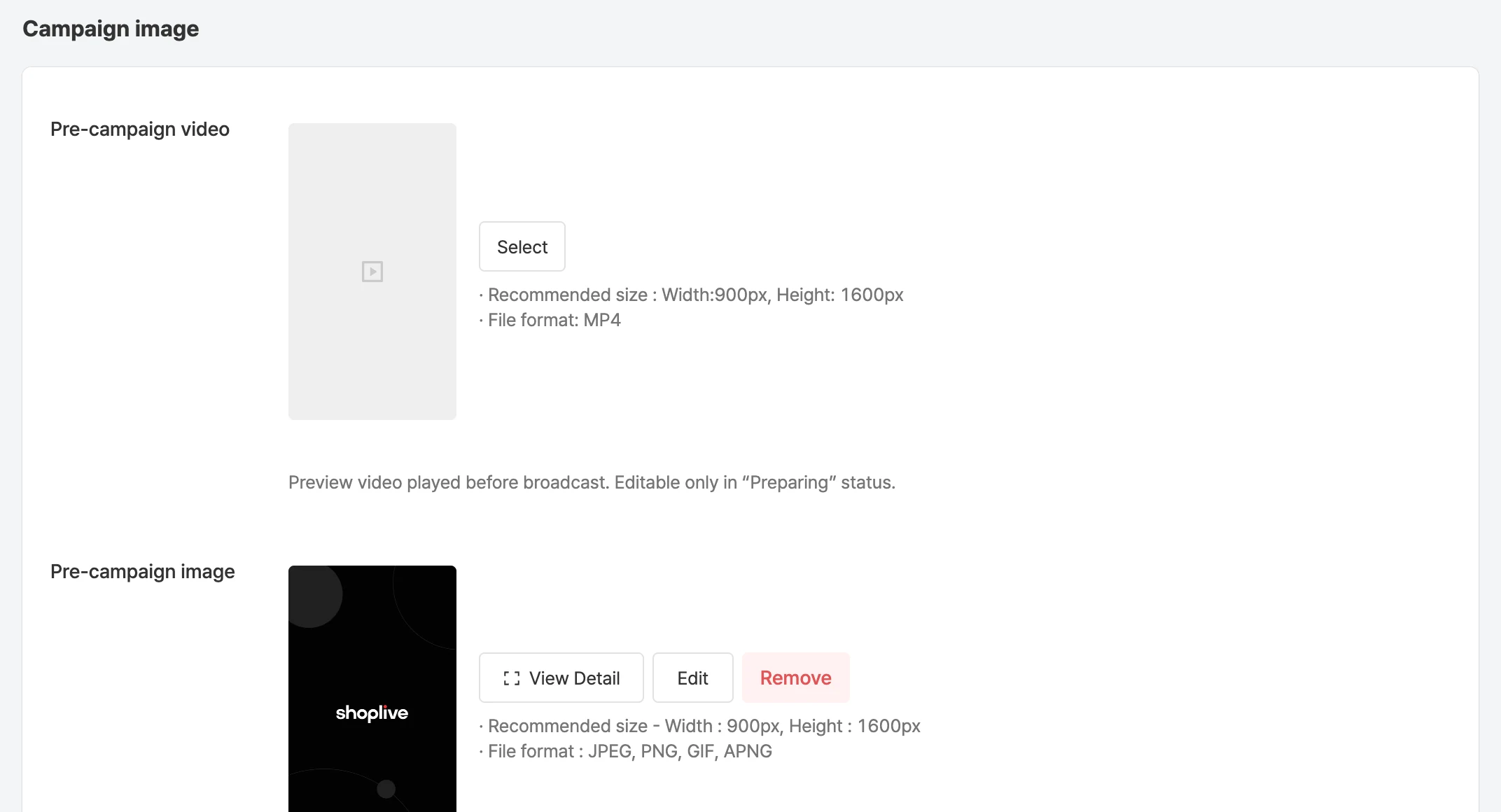Click the 'Preview video played before broadcast' note
This screenshot has height=812, width=1501.
pyautogui.click(x=592, y=482)
